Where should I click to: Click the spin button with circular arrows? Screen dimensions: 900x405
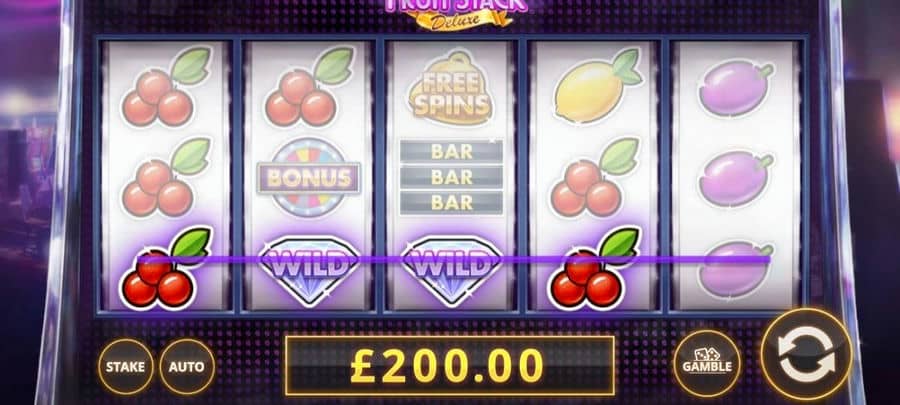pyautogui.click(x=805, y=355)
